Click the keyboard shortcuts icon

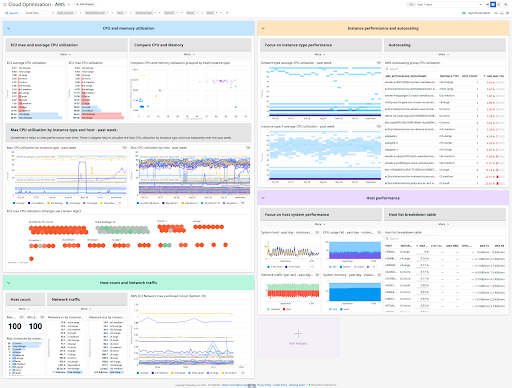coord(496,13)
